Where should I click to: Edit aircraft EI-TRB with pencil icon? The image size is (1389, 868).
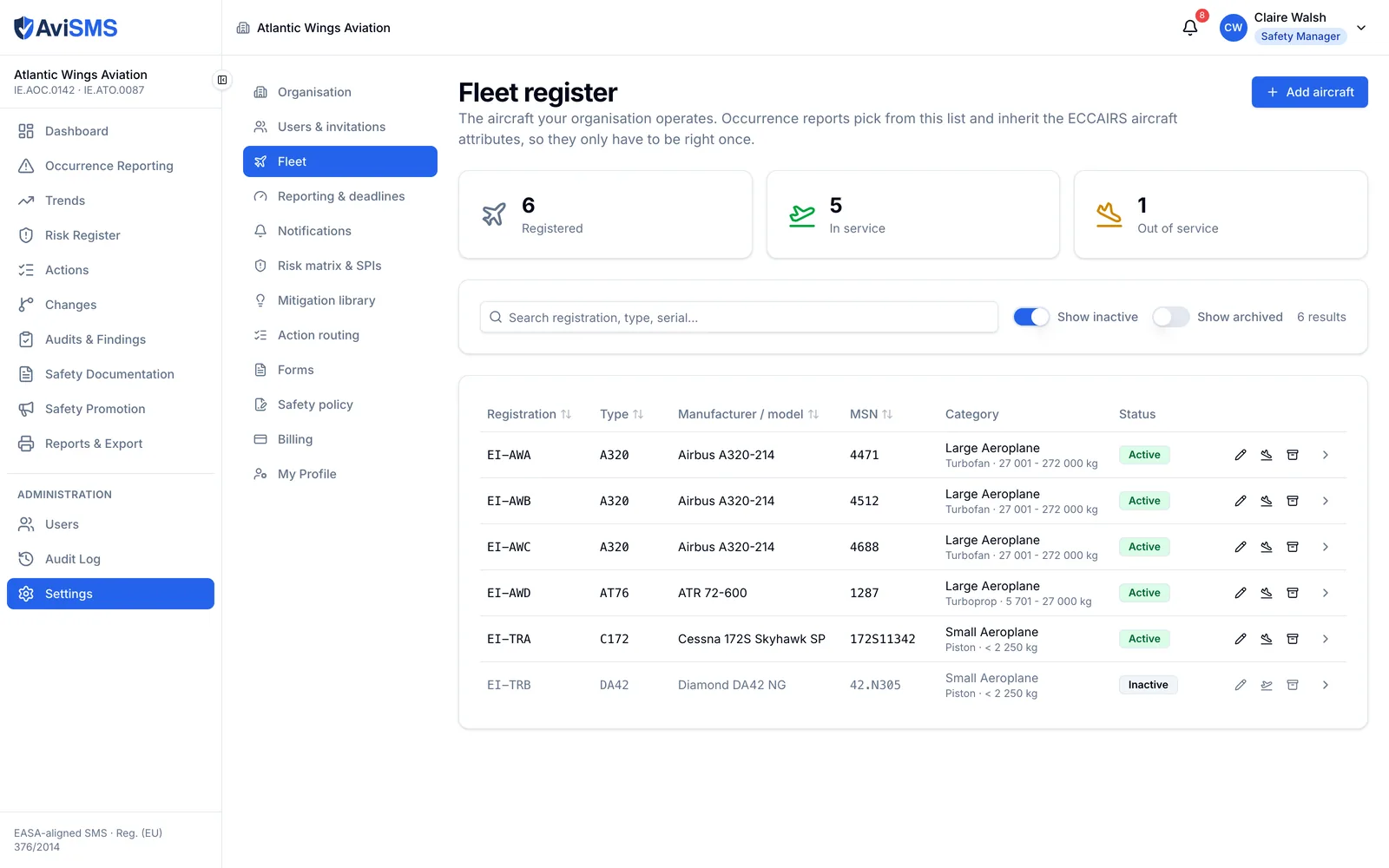point(1241,685)
